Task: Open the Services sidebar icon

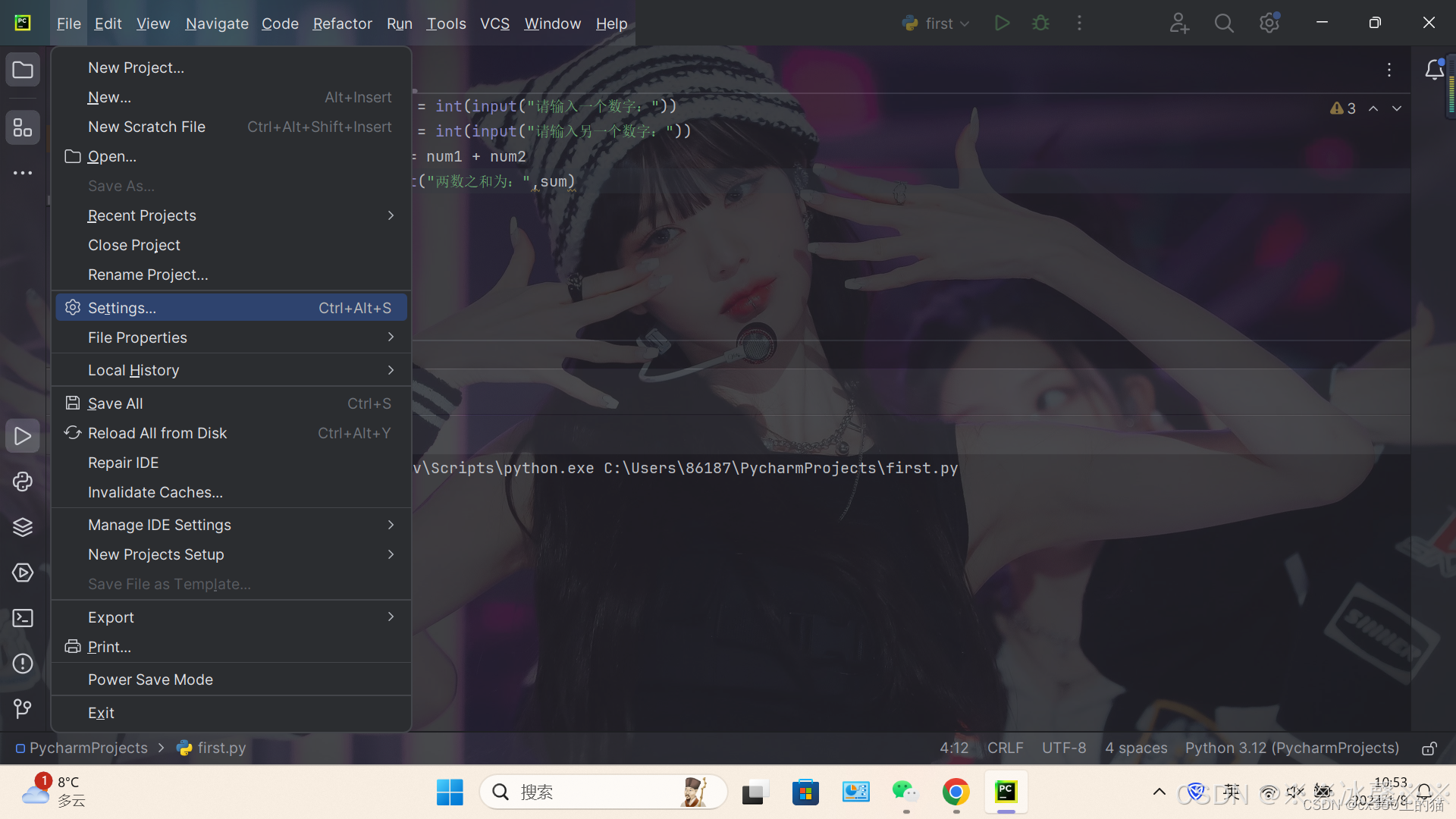Action: pos(23,573)
